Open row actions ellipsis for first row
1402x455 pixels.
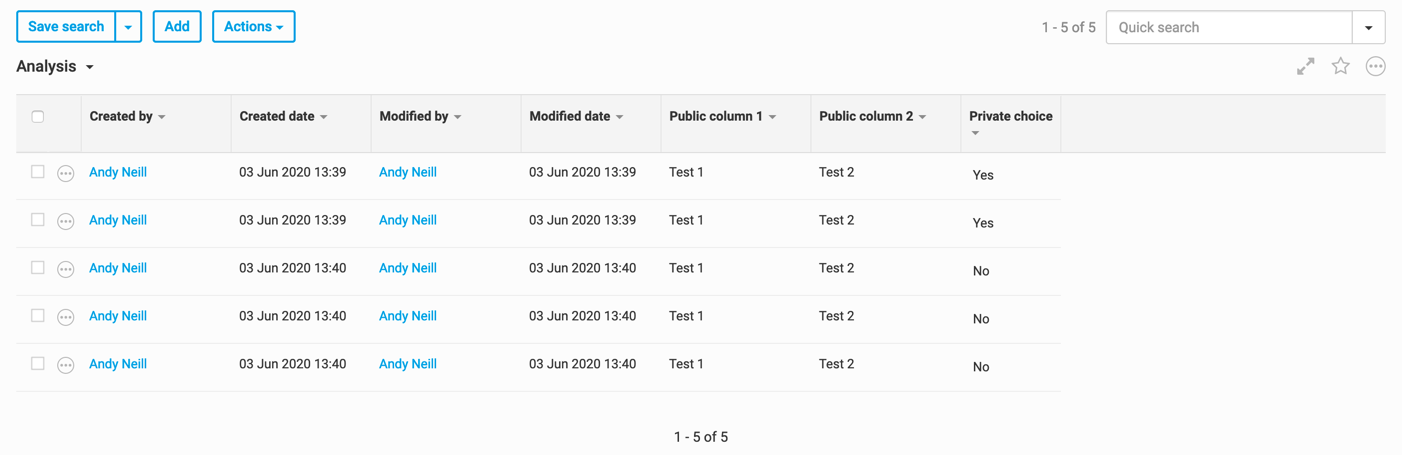pos(66,173)
